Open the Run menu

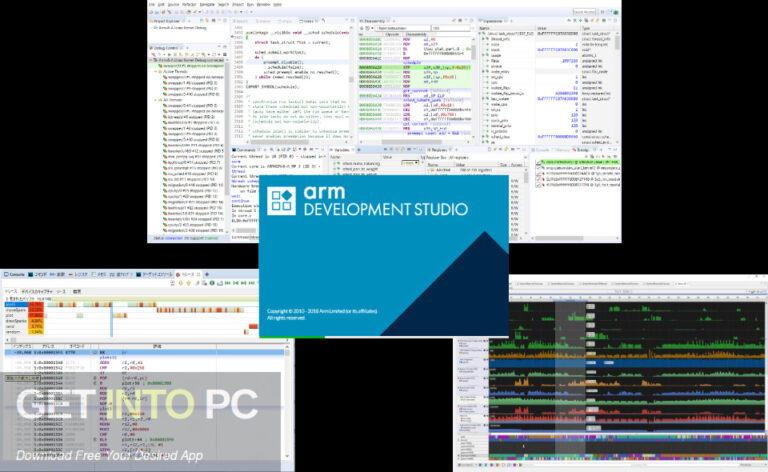251,4
